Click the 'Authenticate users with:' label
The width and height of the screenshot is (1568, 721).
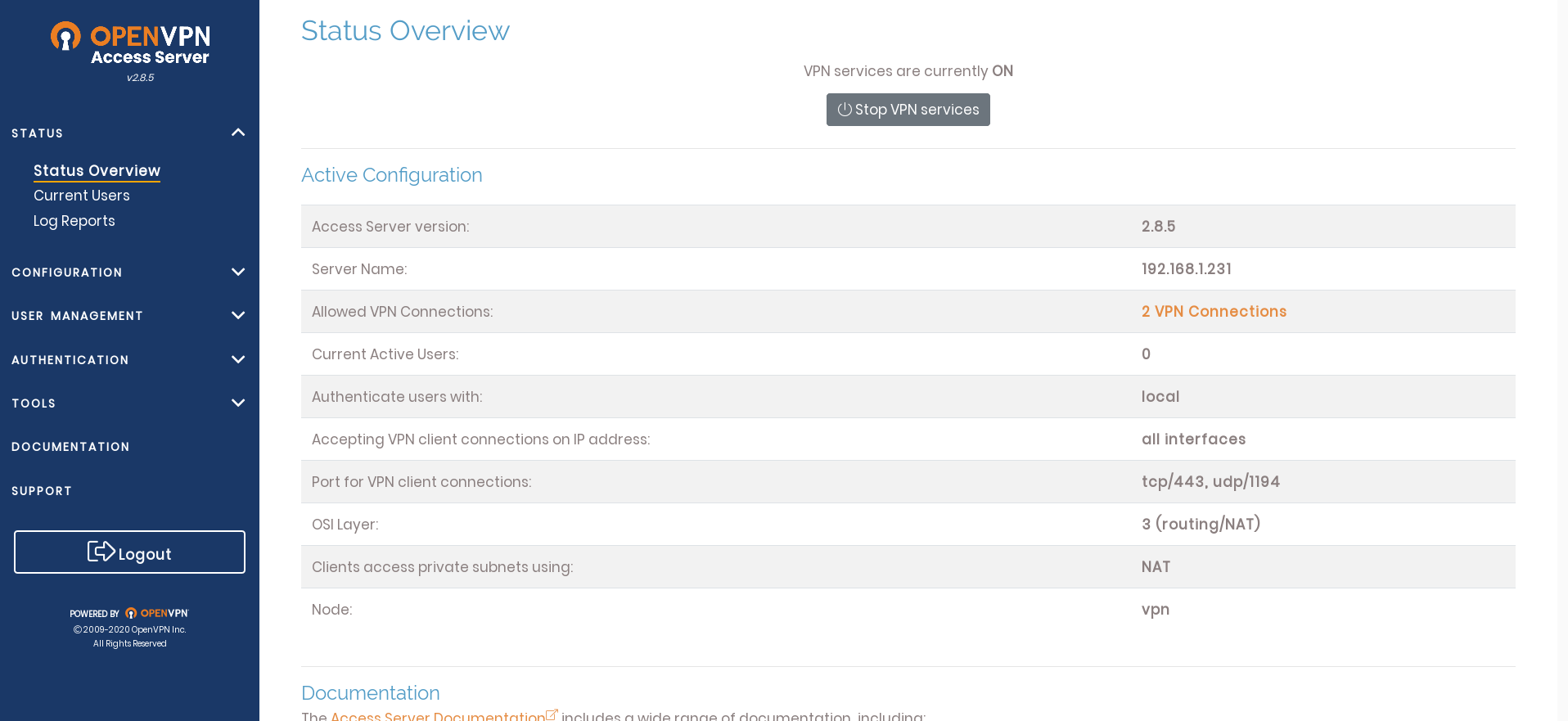pyautogui.click(x=397, y=397)
